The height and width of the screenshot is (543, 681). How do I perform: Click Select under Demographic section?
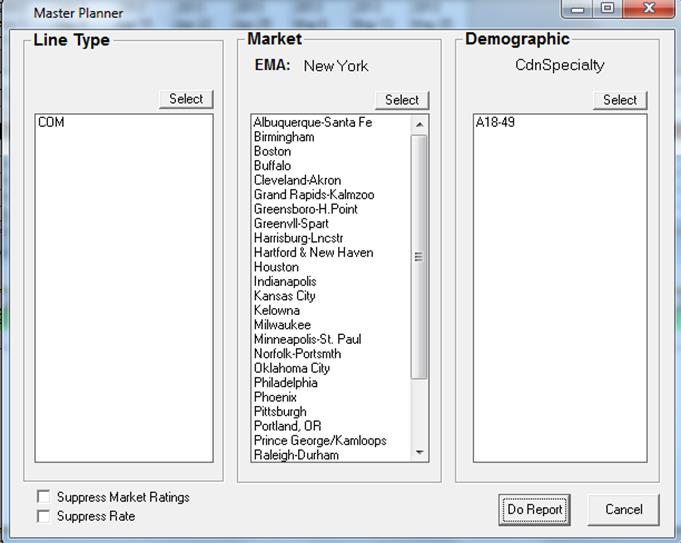619,100
